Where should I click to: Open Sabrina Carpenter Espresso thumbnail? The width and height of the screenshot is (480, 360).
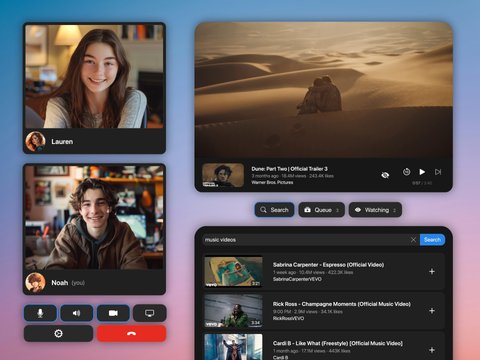coord(233,271)
